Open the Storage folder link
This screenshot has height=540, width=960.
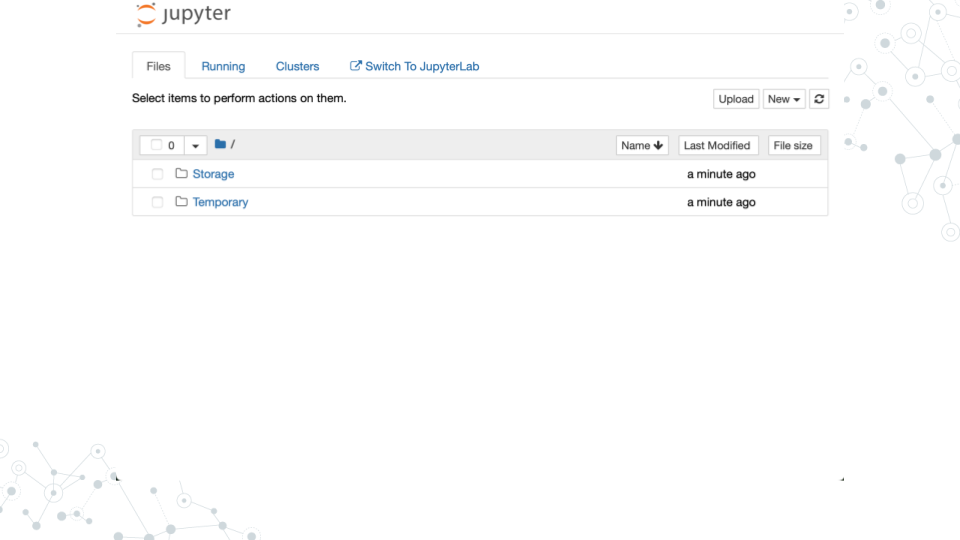coord(213,174)
